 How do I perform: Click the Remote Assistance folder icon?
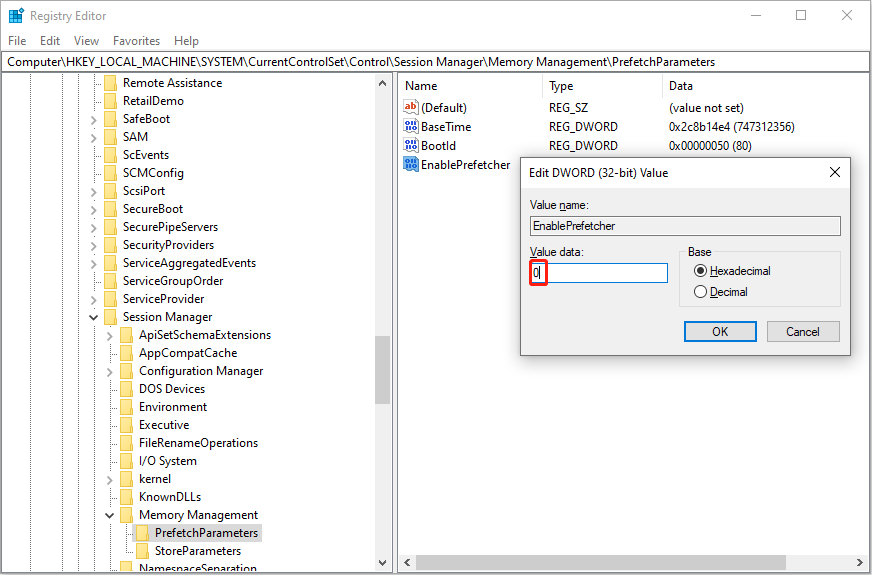110,83
